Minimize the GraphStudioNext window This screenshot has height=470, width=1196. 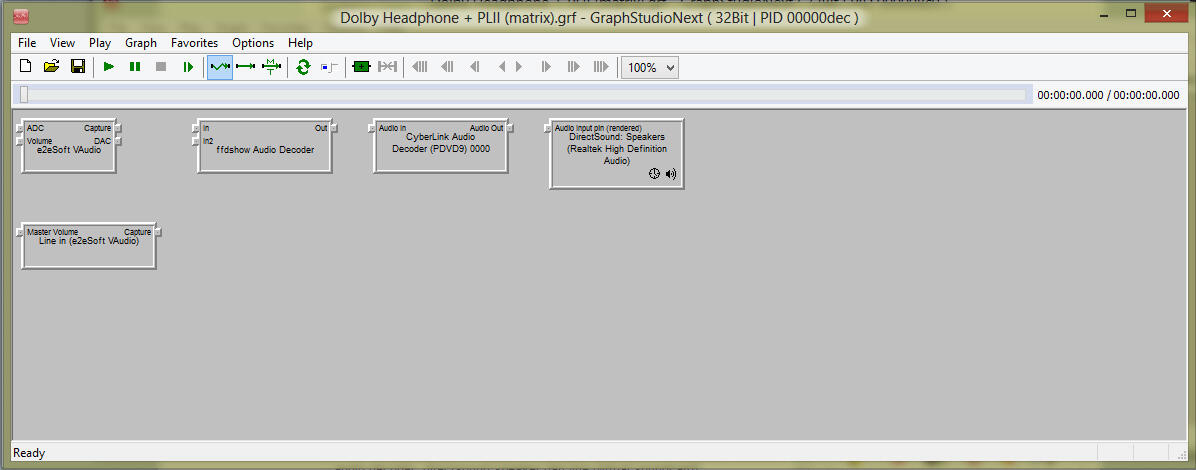click(x=1104, y=14)
